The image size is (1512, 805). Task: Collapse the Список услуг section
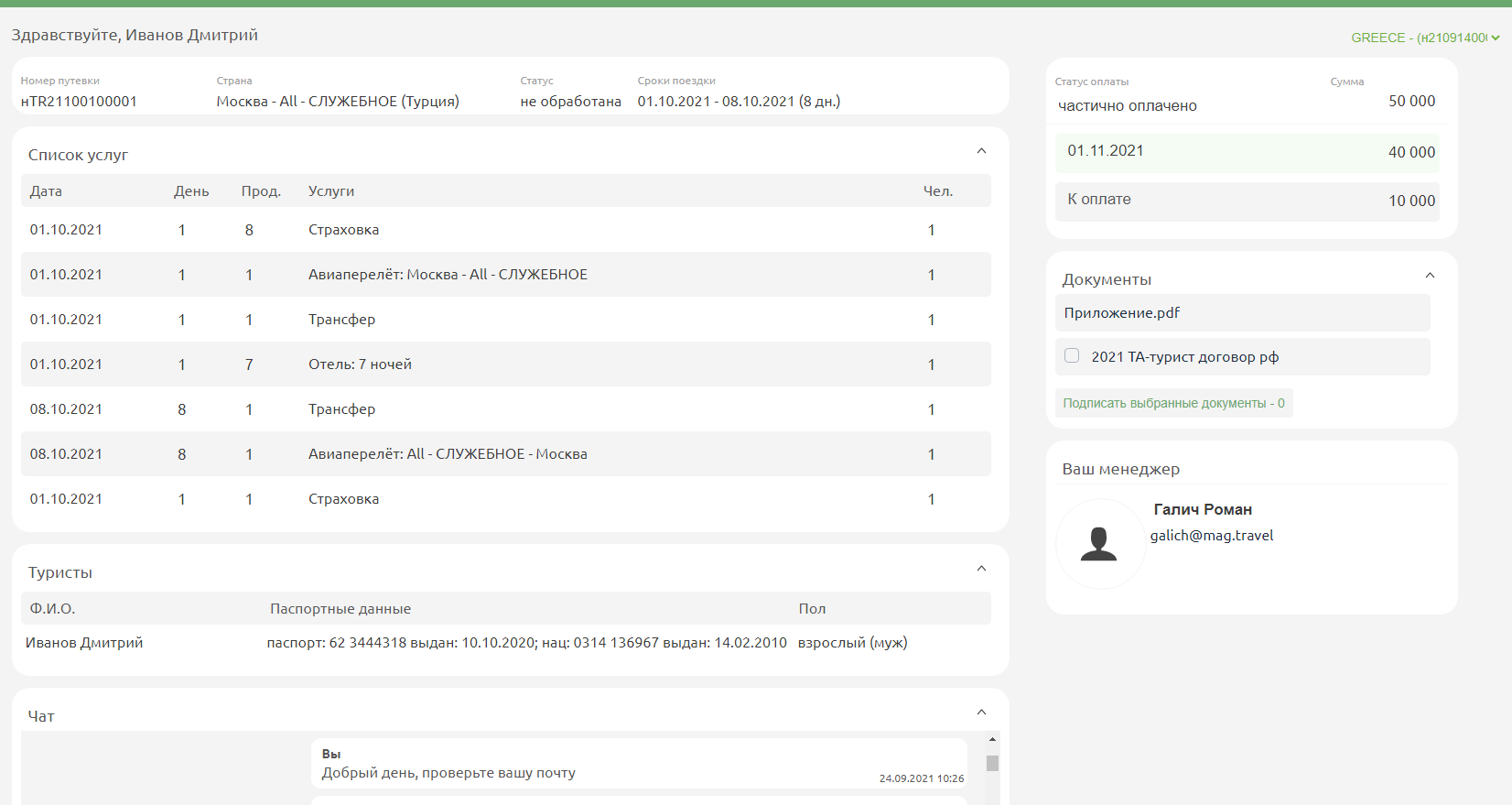pos(981,151)
